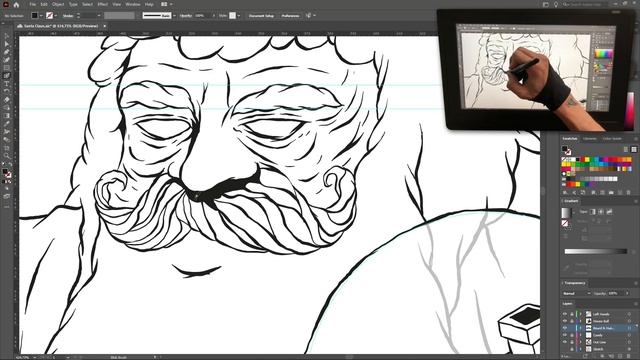Choose Radial gradient type icon

point(601,211)
